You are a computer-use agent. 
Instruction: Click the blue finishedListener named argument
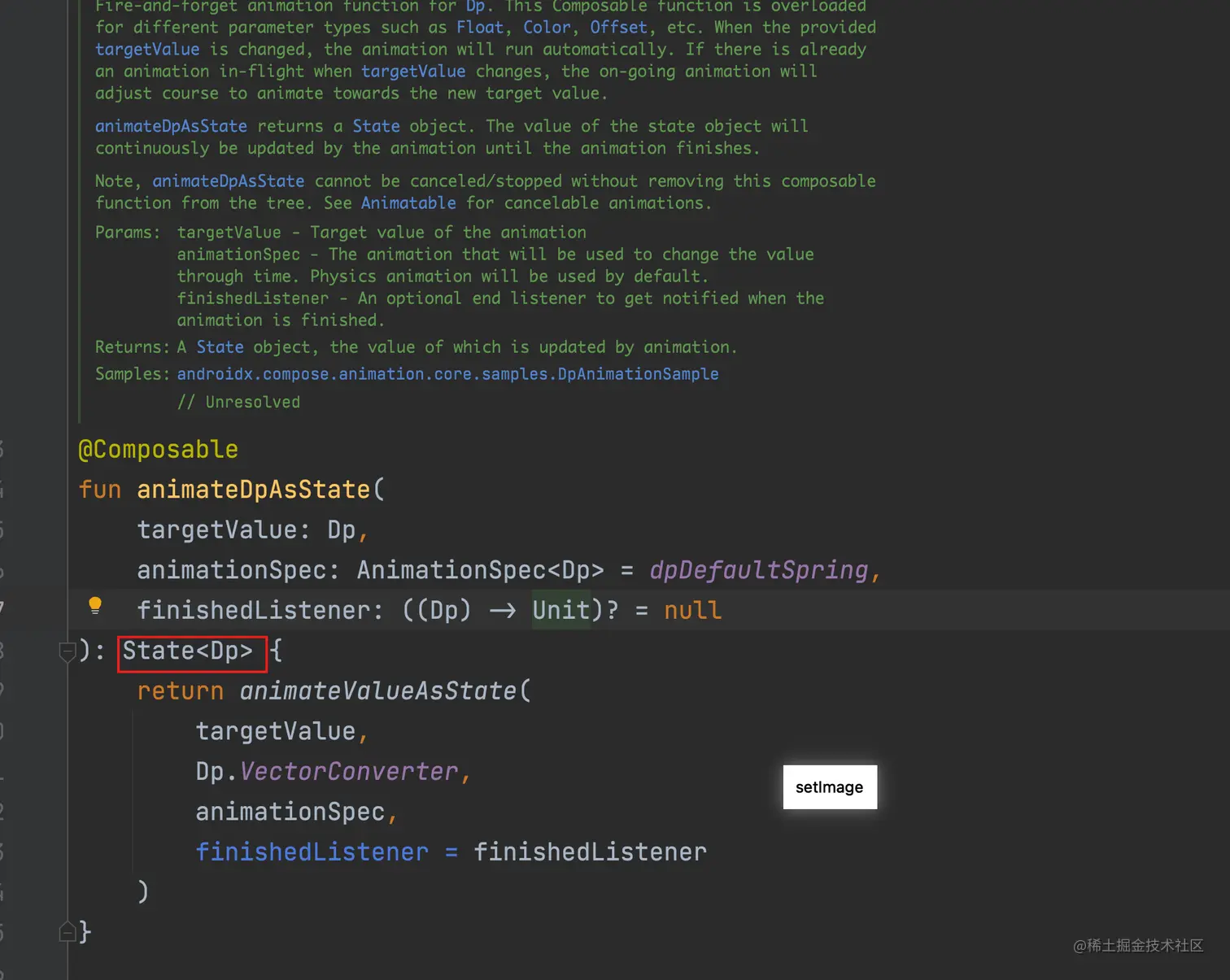[312, 852]
